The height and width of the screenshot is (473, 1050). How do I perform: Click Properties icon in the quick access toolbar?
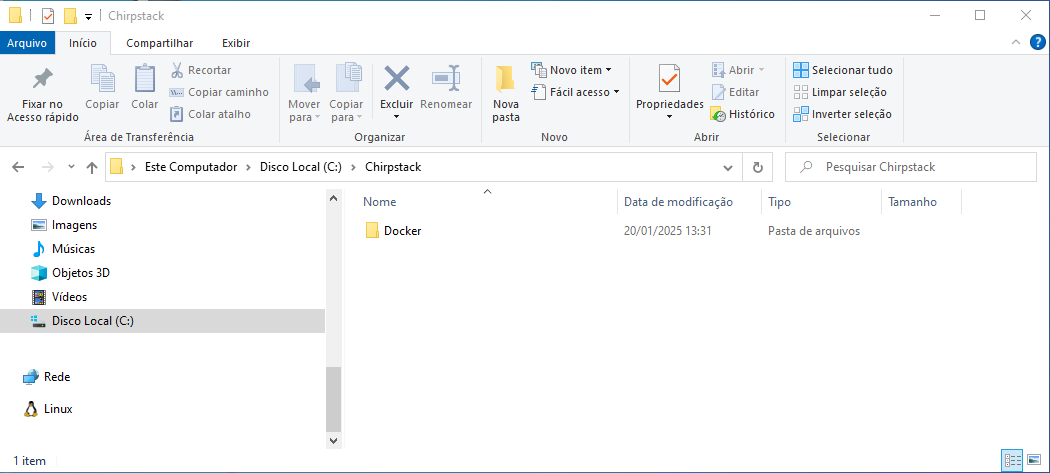(48, 16)
